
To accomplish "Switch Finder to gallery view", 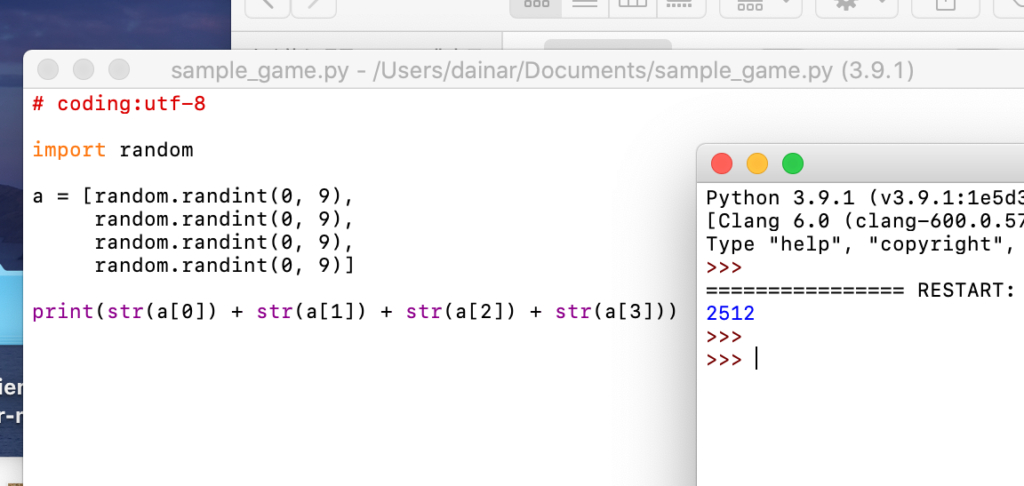I will (x=678, y=5).
